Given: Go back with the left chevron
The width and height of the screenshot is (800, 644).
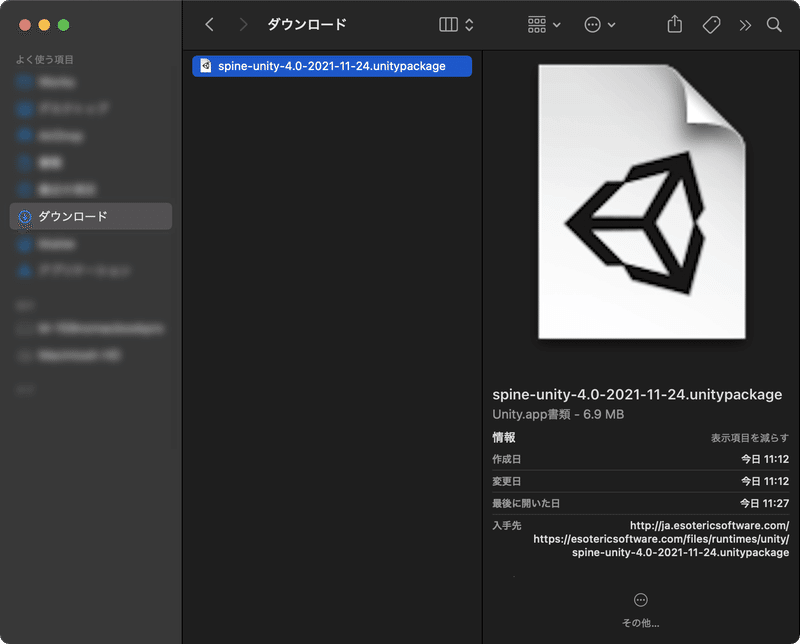Looking at the screenshot, I should pyautogui.click(x=209, y=24).
